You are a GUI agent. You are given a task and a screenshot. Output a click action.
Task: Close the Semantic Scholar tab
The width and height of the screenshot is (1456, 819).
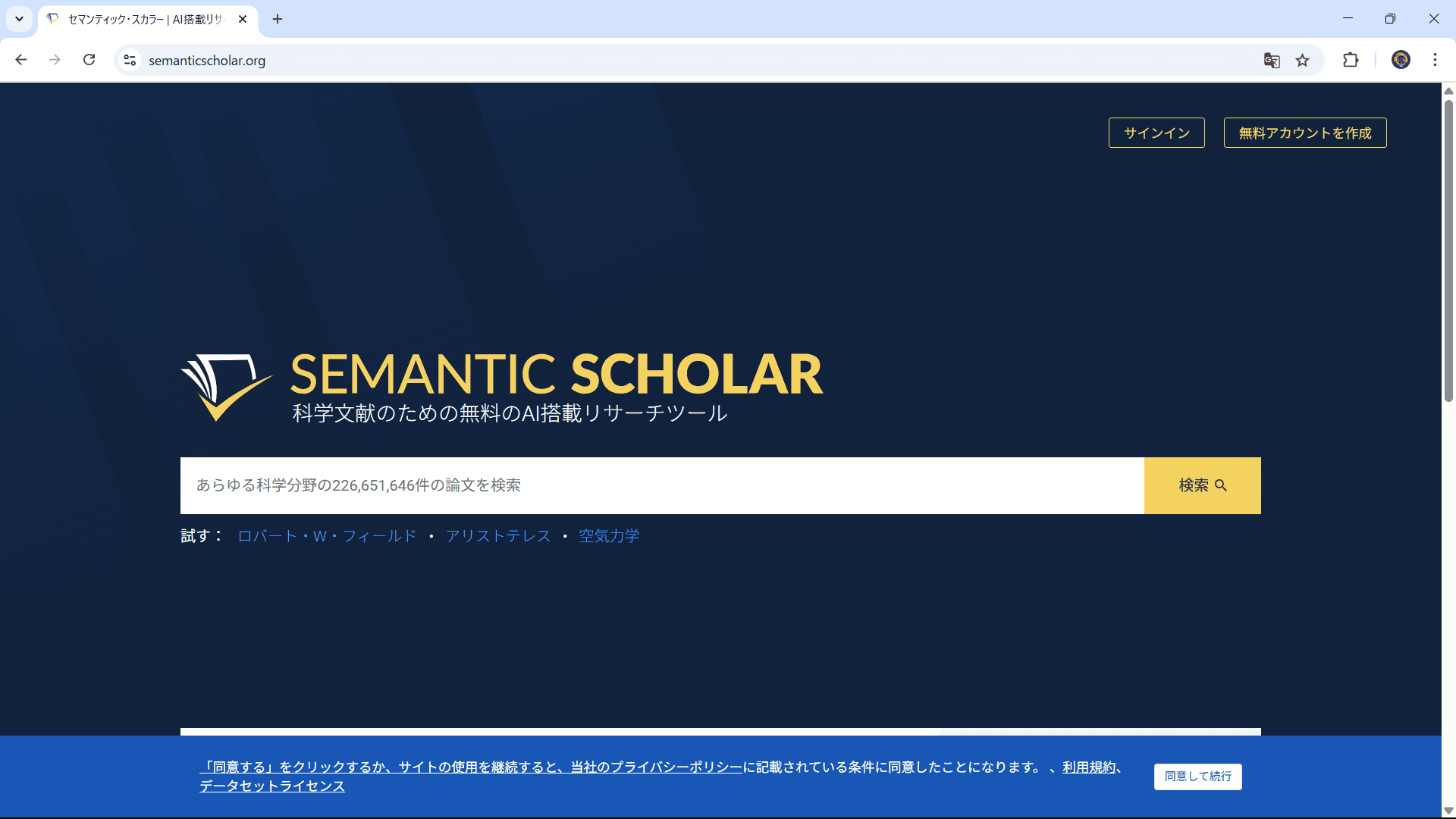tap(243, 19)
